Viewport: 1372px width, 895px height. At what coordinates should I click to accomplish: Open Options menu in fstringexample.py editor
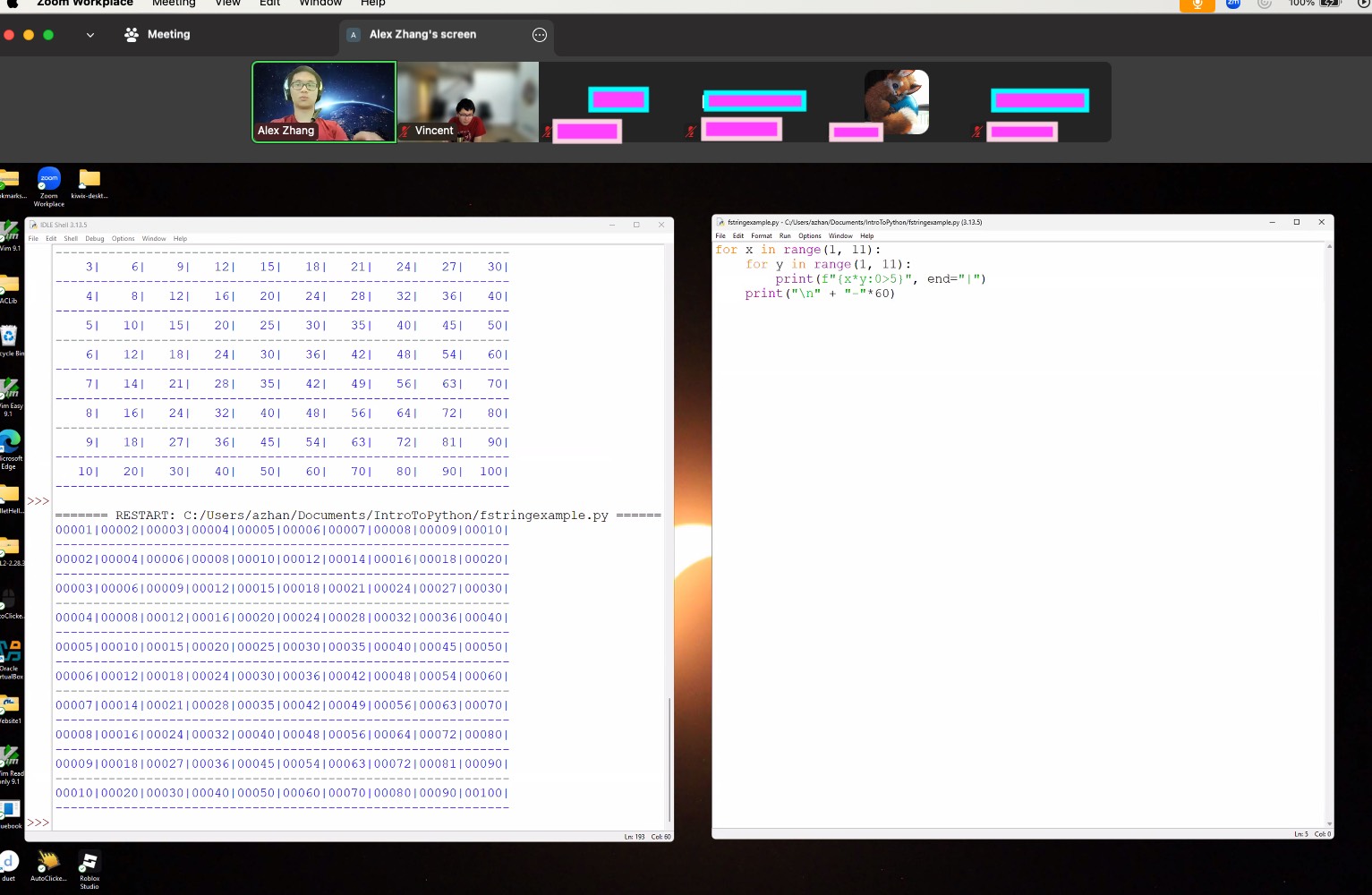click(x=810, y=236)
